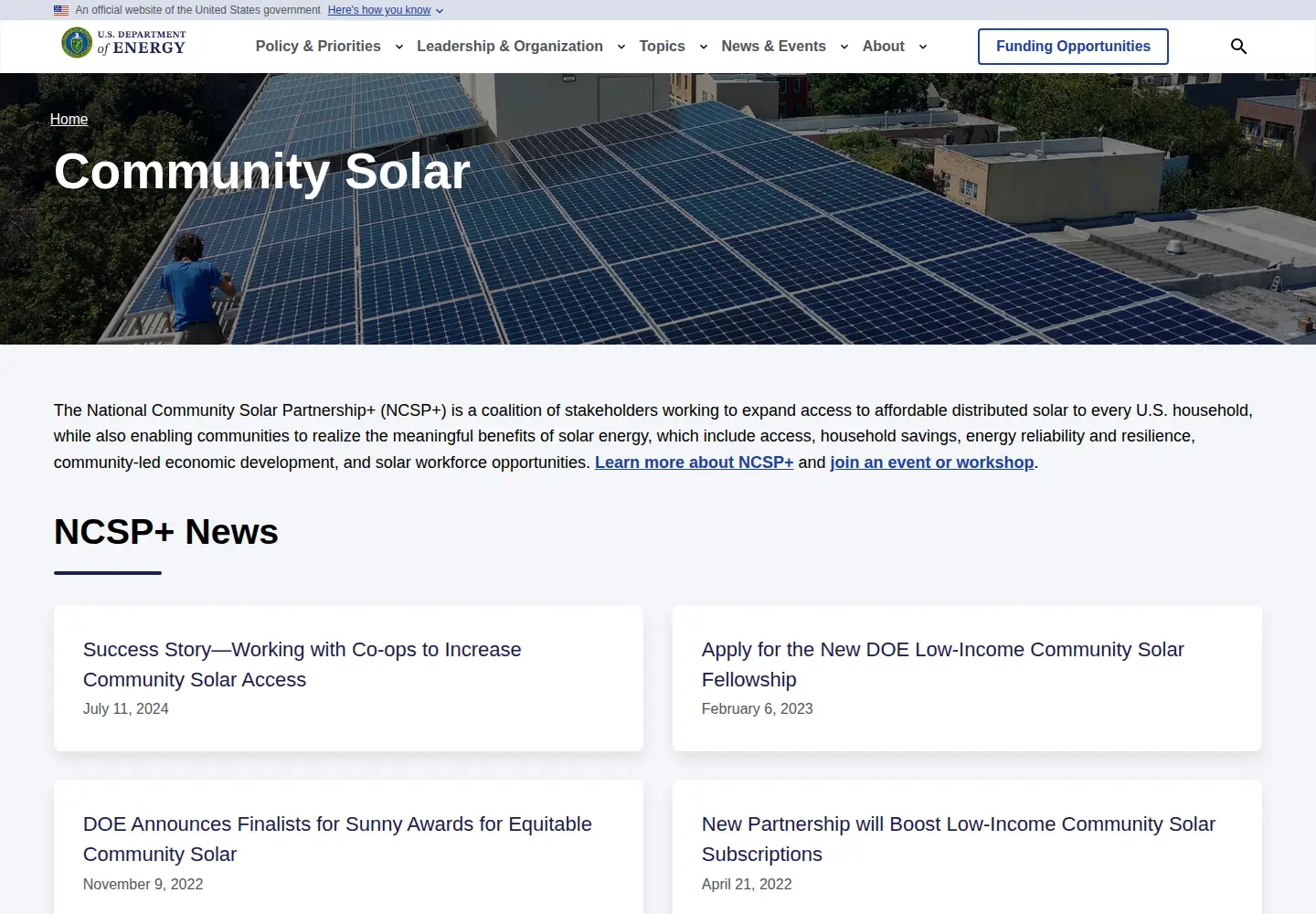Open the Leadership & Organization menu

point(510,47)
